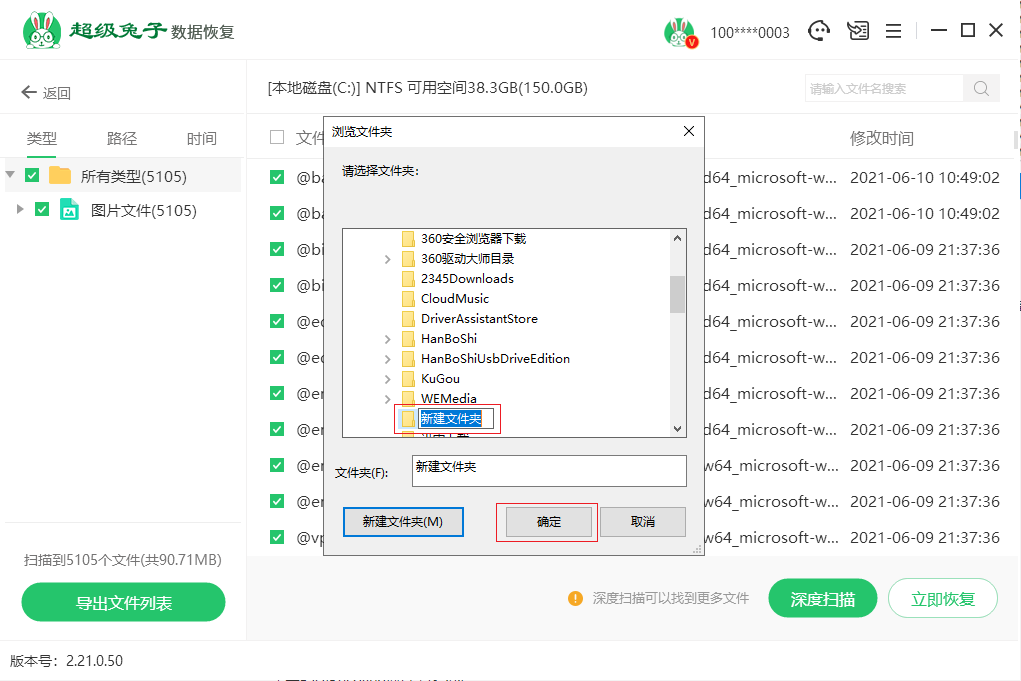Click the 图片文件 category icon
1021x681 pixels.
pos(69,210)
